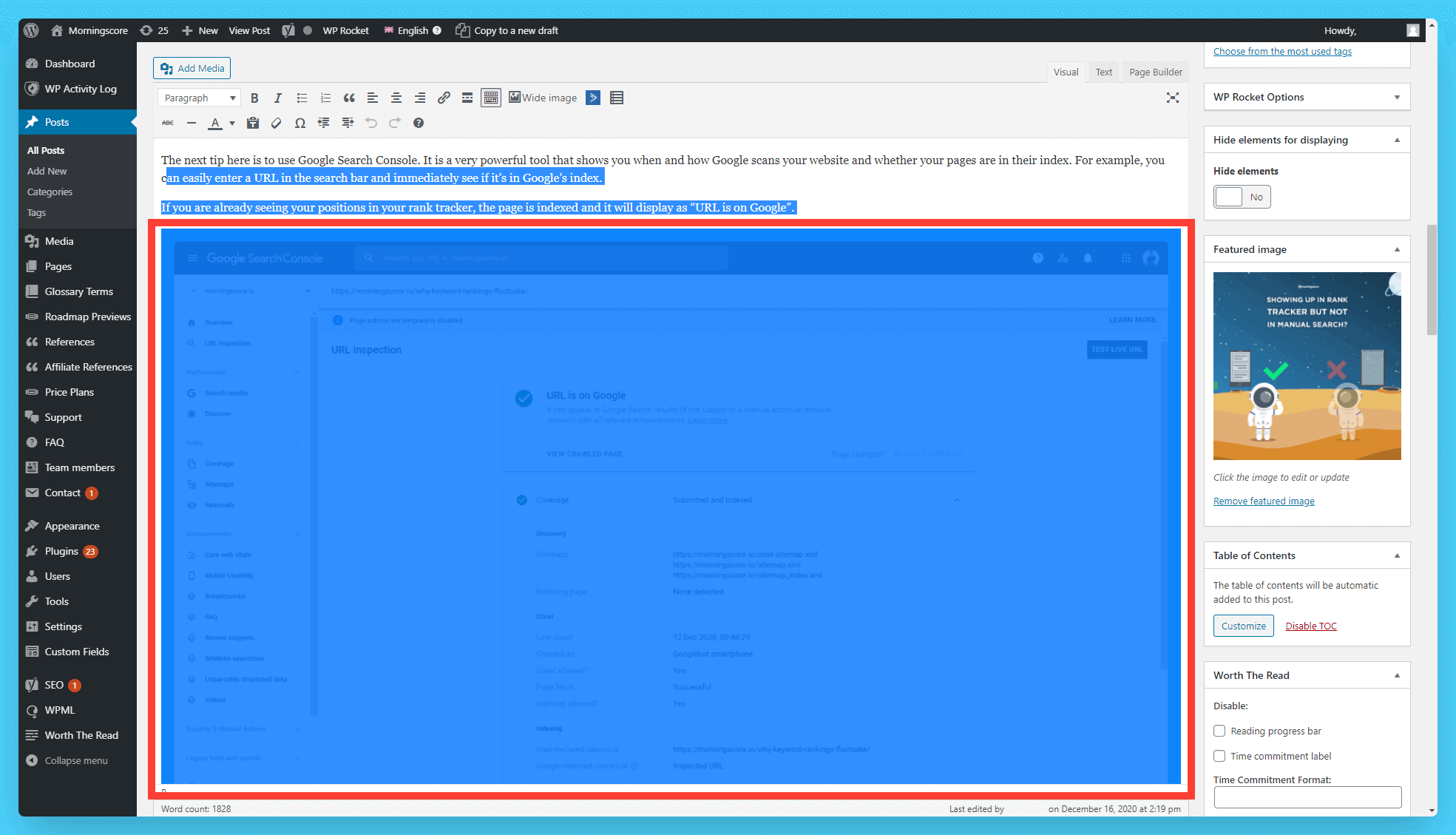Click the blockquote icon in toolbar
Viewport: 1456px width, 835px height.
pyautogui.click(x=348, y=97)
